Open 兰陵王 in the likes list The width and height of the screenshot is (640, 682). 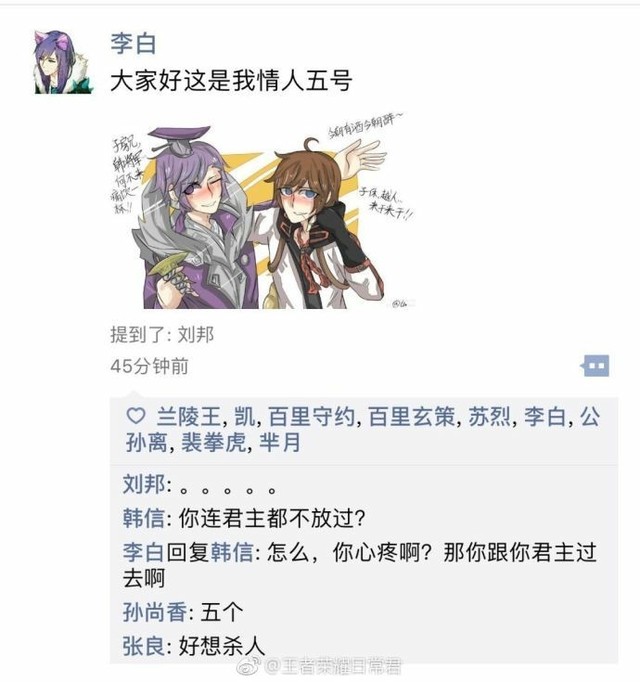point(188,416)
